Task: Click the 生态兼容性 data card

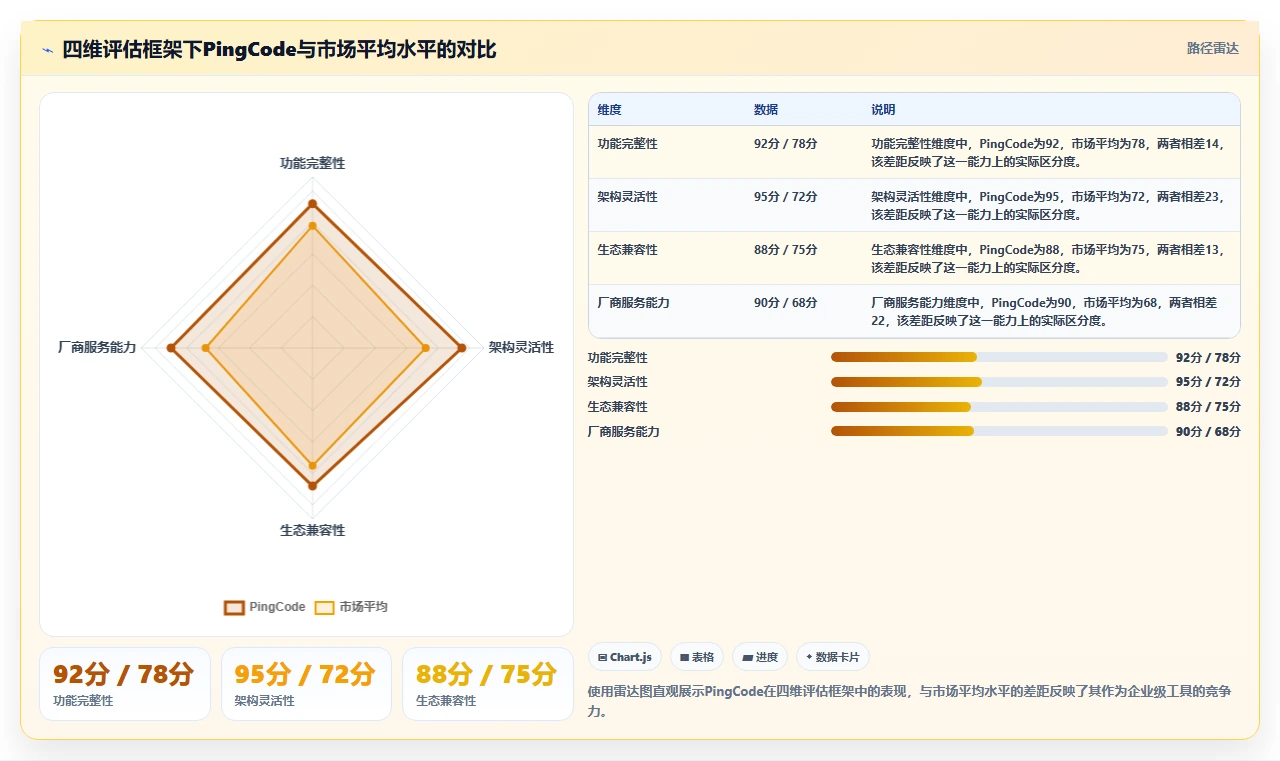Action: (487, 684)
